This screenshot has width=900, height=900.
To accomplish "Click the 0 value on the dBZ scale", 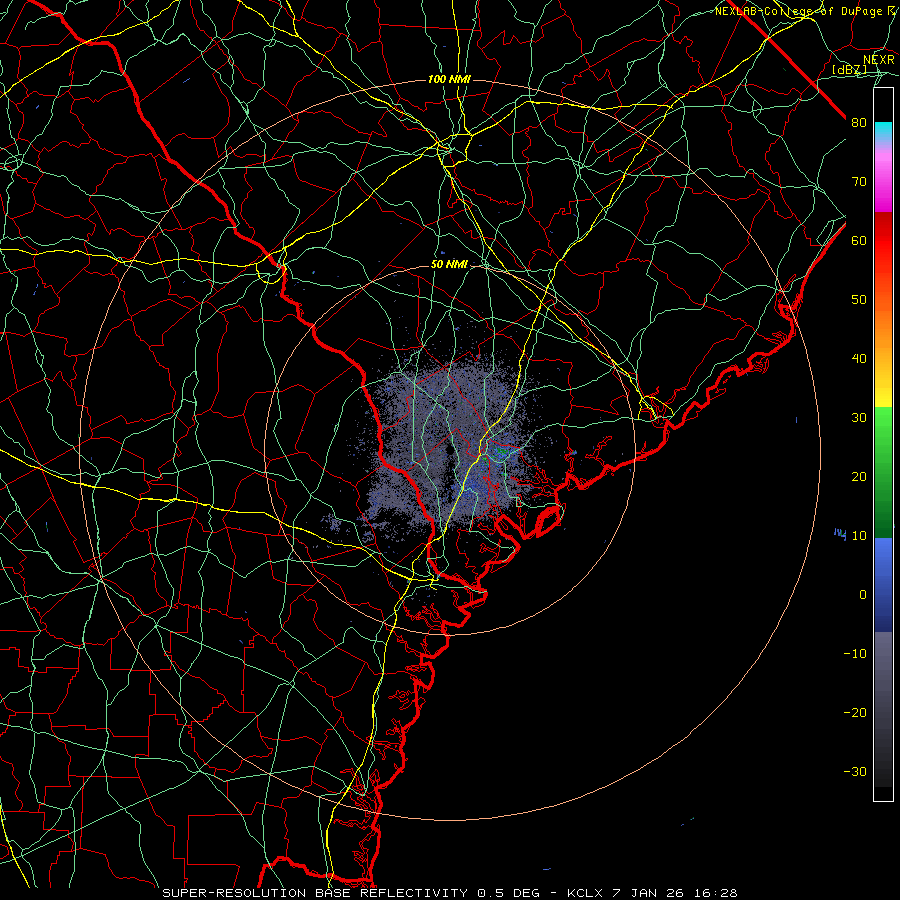I will pos(863,595).
